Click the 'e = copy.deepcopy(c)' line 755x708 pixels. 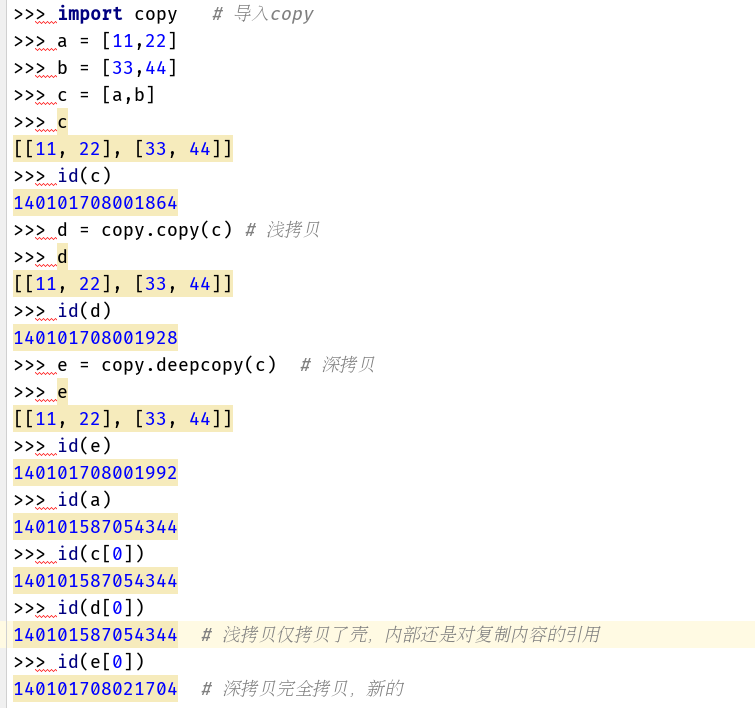tap(167, 365)
